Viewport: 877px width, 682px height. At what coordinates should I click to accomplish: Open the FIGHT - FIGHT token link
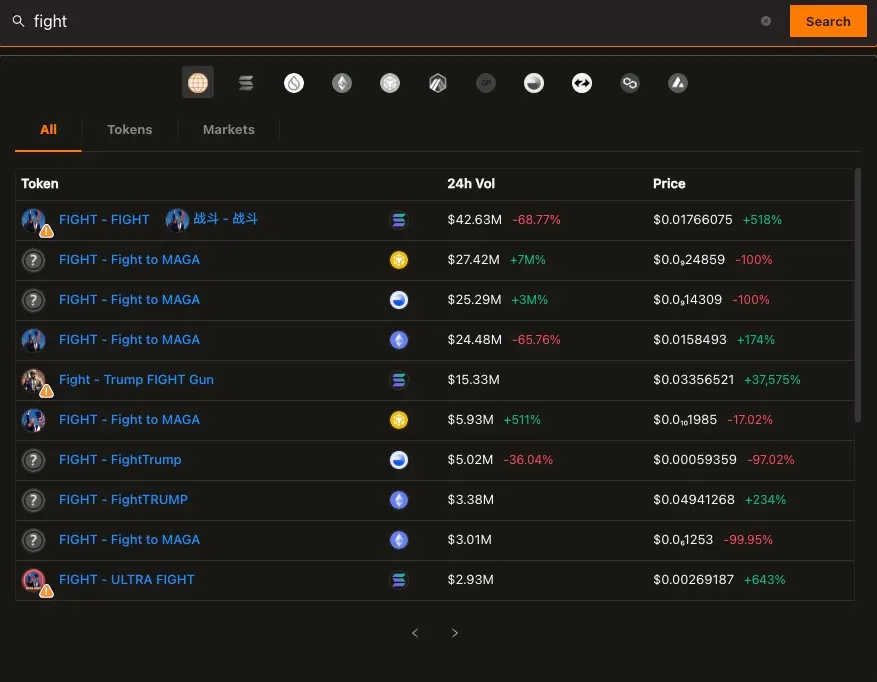click(104, 220)
